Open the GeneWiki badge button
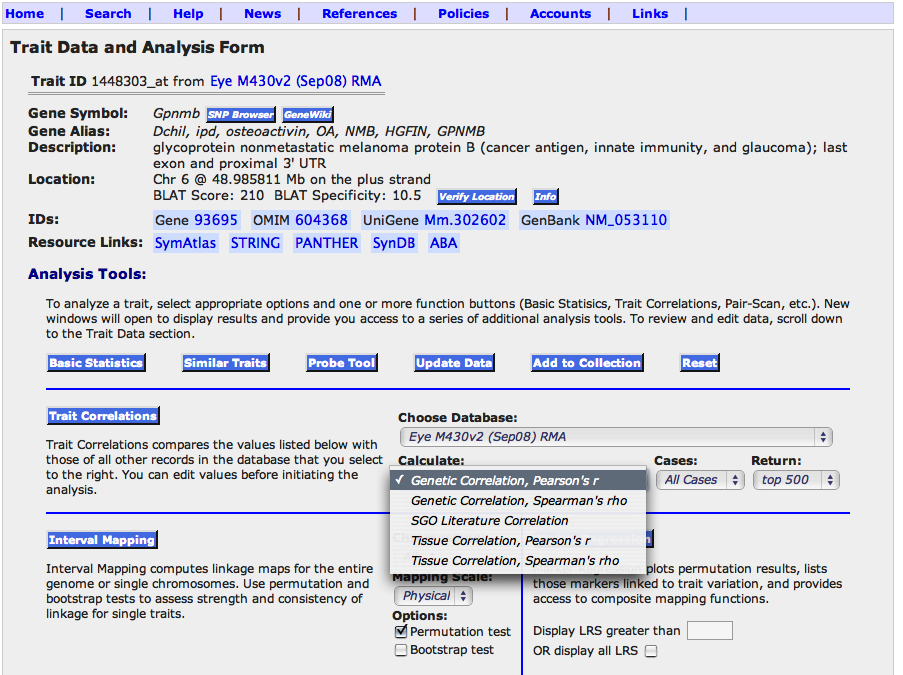The image size is (903, 675). (x=307, y=115)
